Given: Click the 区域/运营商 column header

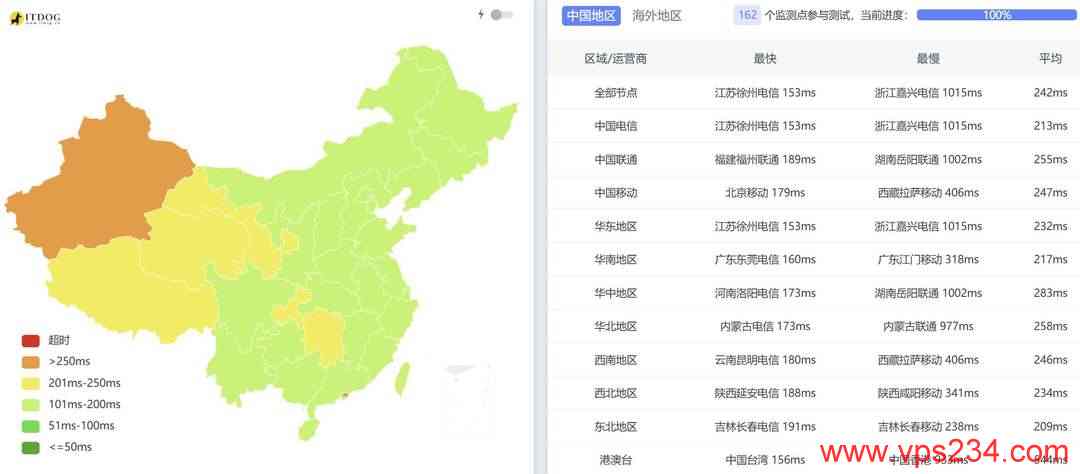Looking at the screenshot, I should click(x=616, y=59).
